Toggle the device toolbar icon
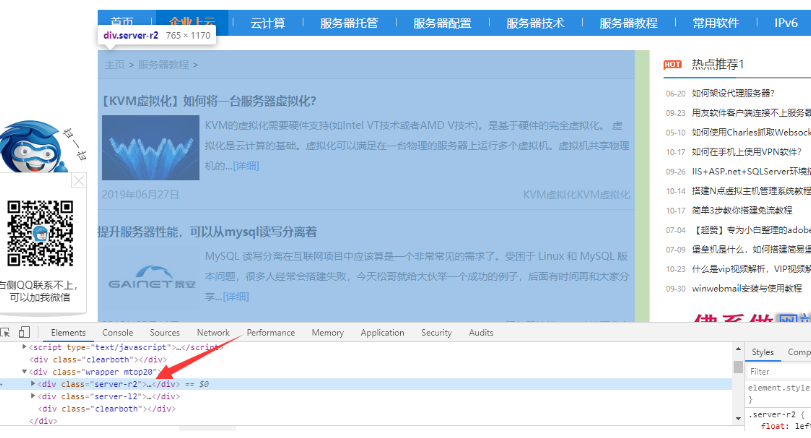The image size is (811, 438). (x=24, y=332)
